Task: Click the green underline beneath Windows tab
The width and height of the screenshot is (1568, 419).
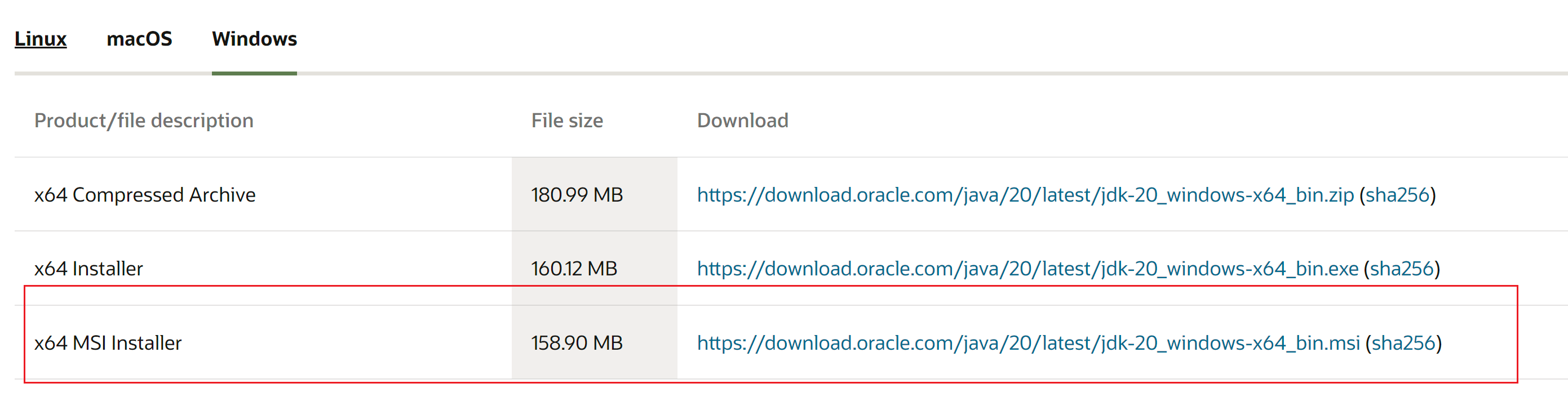Action: point(254,74)
